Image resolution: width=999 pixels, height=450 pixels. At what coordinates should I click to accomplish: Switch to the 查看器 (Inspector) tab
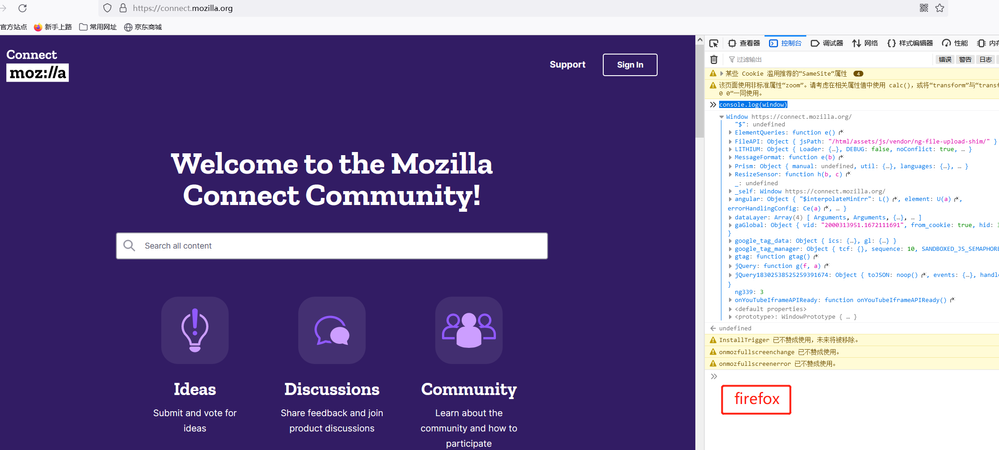(x=743, y=43)
